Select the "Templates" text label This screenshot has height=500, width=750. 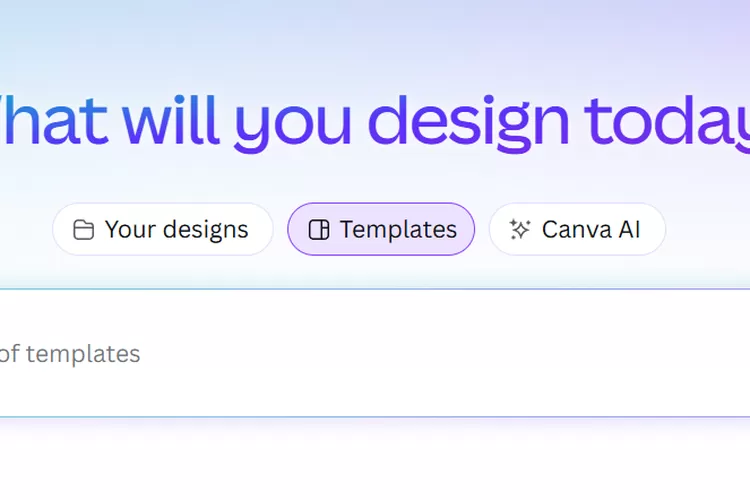click(x=398, y=230)
